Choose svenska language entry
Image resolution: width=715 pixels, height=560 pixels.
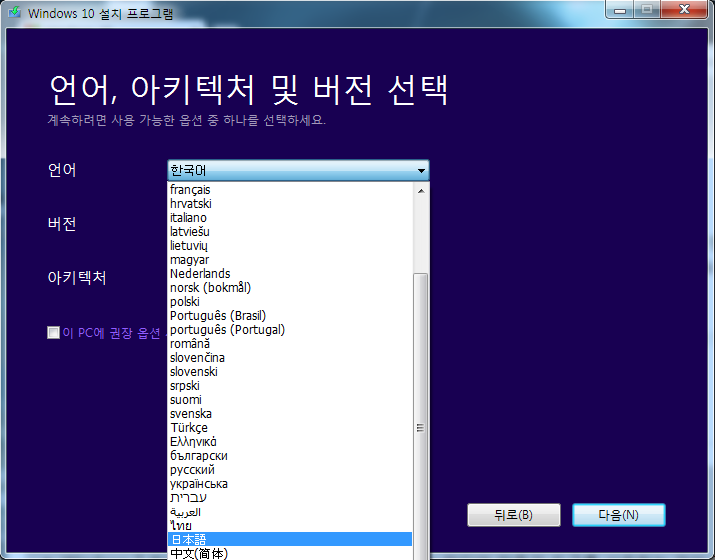coord(290,414)
